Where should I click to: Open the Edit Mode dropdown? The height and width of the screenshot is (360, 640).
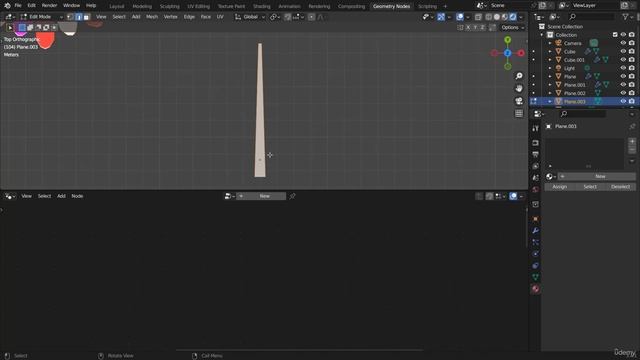pyautogui.click(x=41, y=17)
